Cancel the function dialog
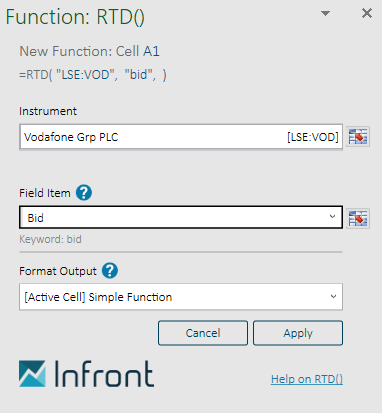The height and width of the screenshot is (413, 382). click(203, 333)
